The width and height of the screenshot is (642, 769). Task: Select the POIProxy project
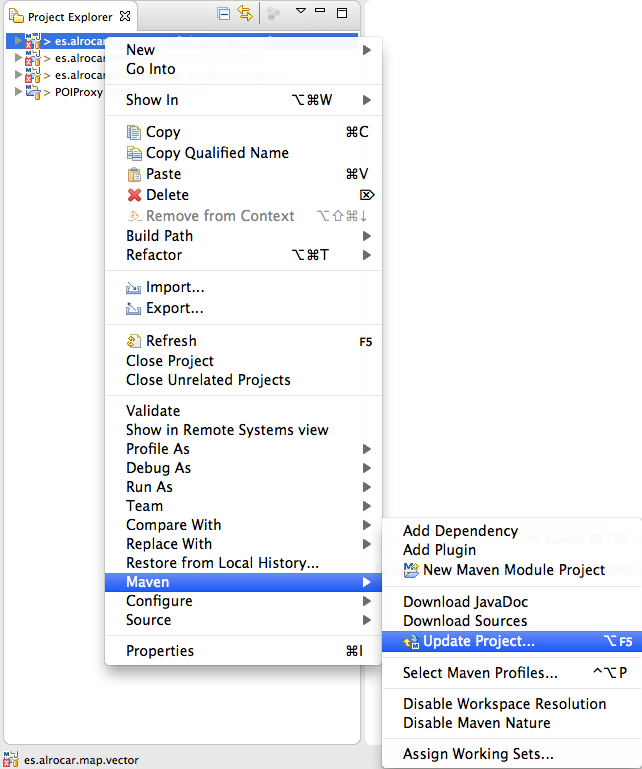click(78, 92)
